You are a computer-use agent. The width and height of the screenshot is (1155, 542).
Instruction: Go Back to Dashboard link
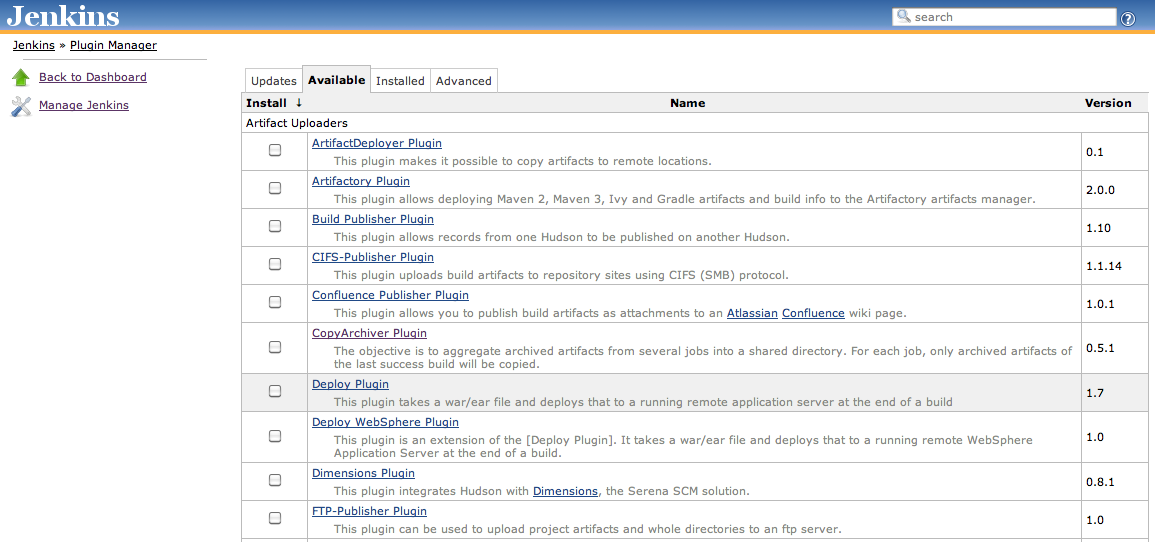(93, 77)
